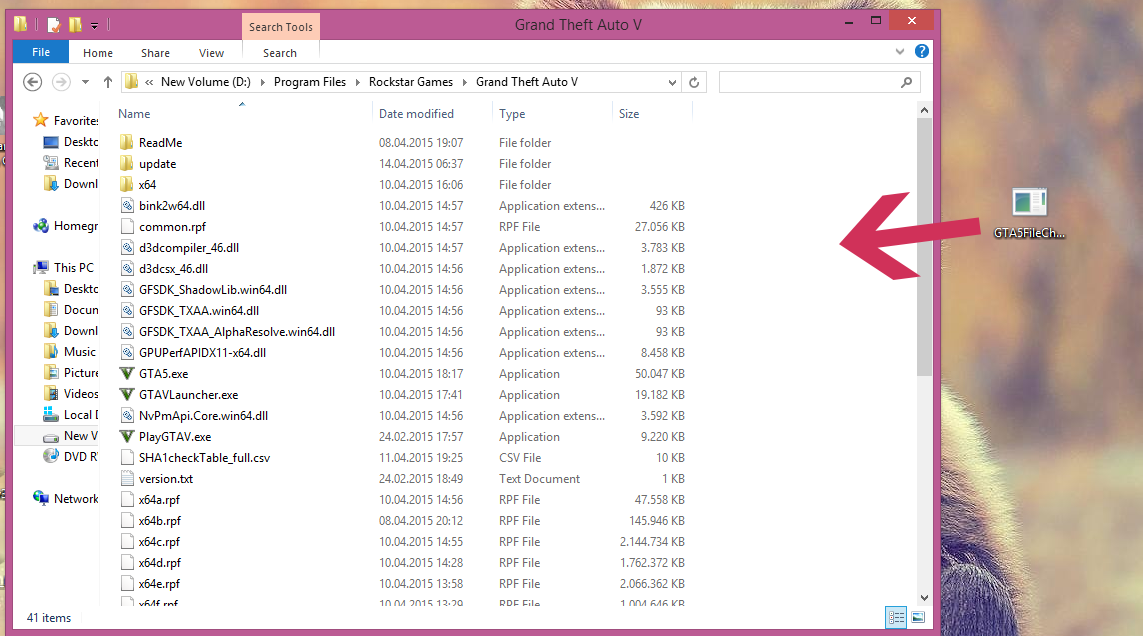Launch GTA5.exe from the file list

(x=162, y=373)
